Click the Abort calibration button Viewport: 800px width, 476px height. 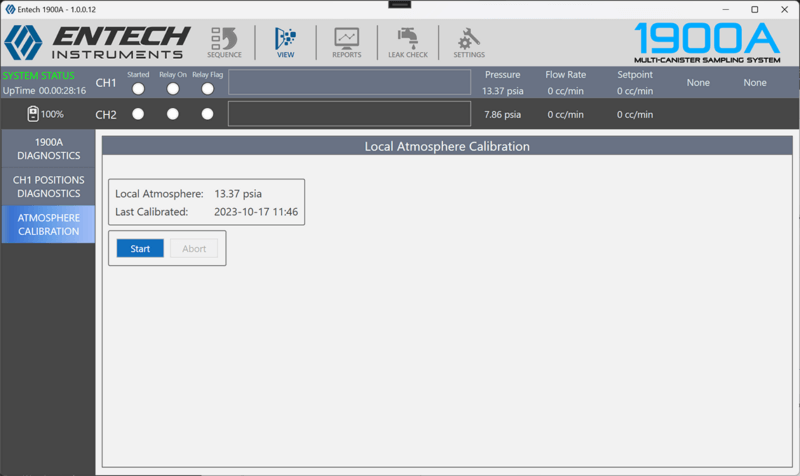(x=194, y=249)
